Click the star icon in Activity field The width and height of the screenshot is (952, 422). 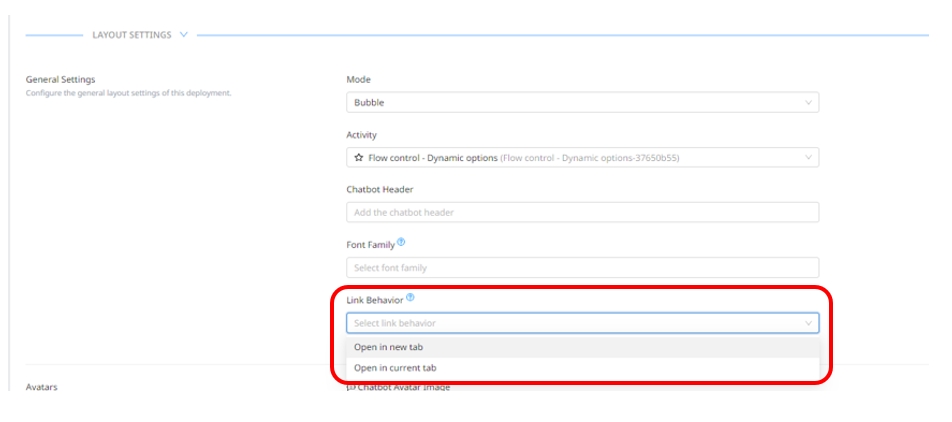click(x=359, y=158)
